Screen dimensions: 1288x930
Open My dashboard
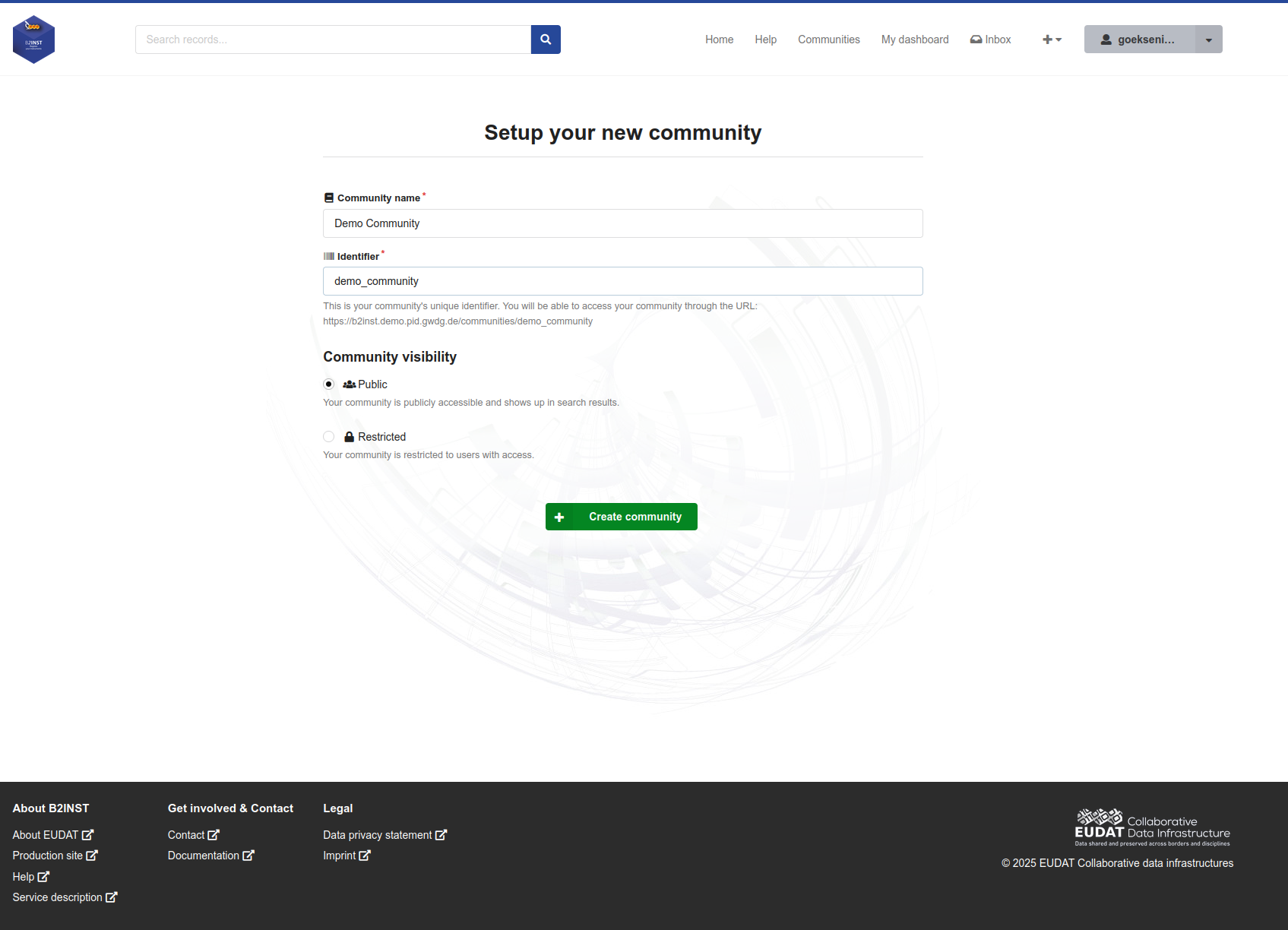coord(915,40)
